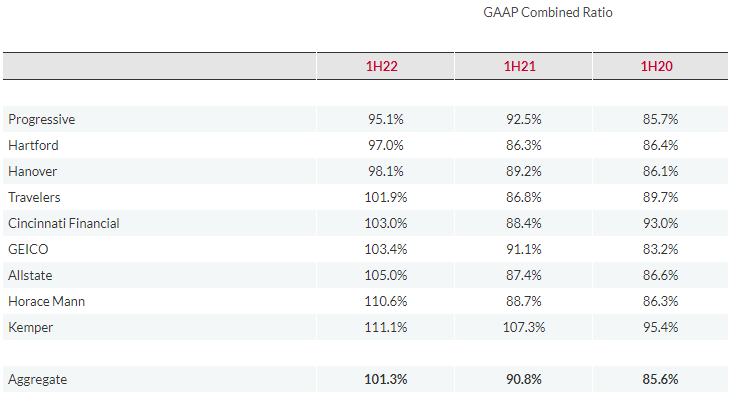The height and width of the screenshot is (395, 732).
Task: Select the GAAP Combined Ratio title
Action: pyautogui.click(x=548, y=12)
